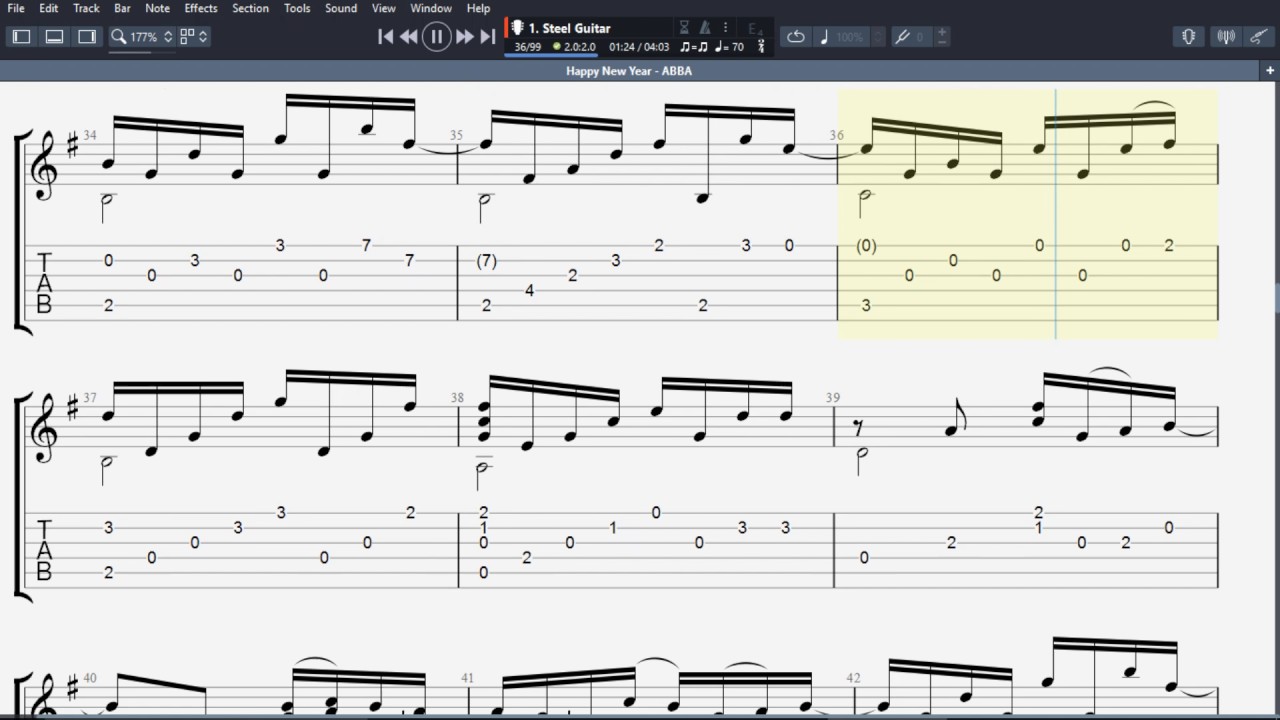Open the Effects menu

click(201, 8)
